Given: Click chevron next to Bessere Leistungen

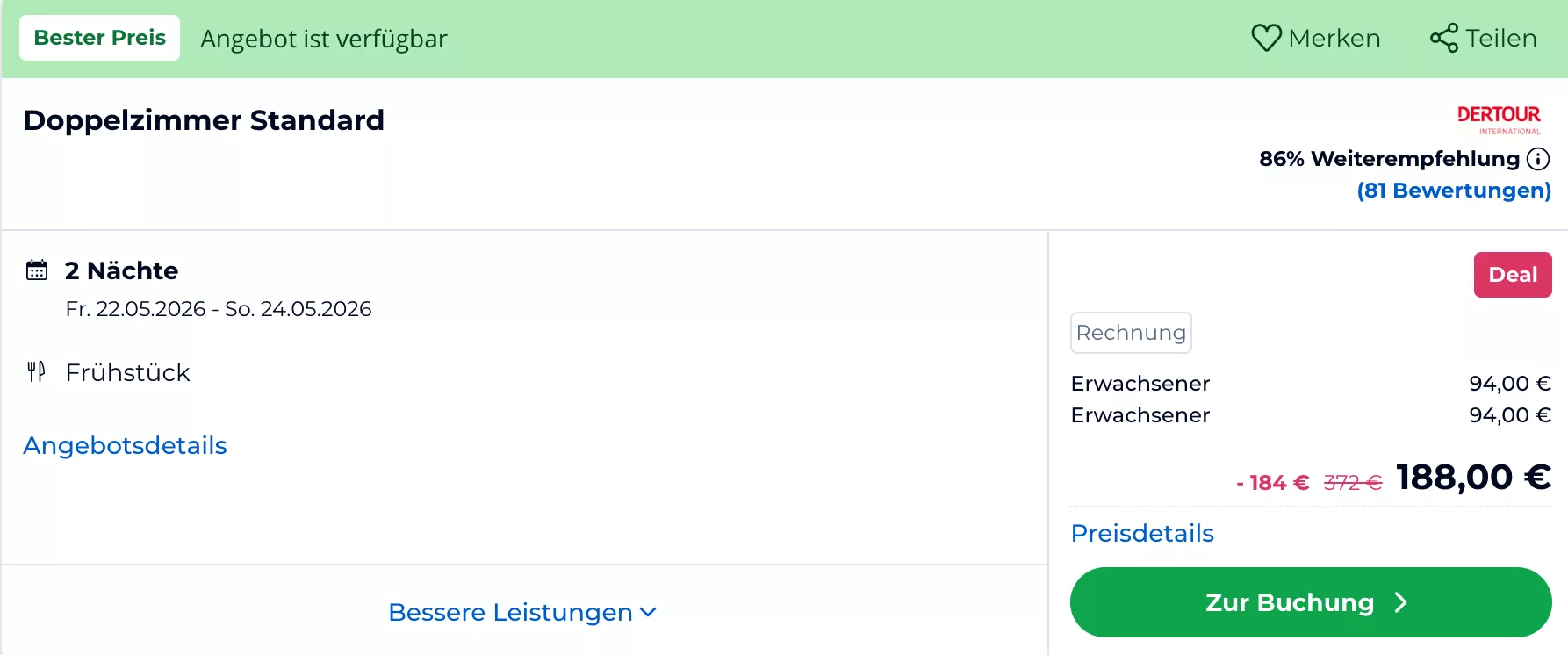Looking at the screenshot, I should pyautogui.click(x=648, y=612).
